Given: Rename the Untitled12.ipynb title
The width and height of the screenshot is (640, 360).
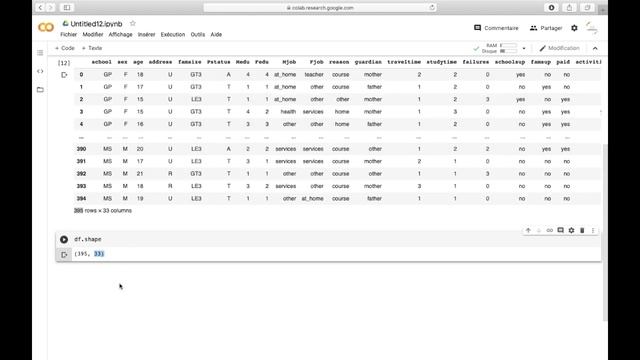Looking at the screenshot, I should click(96, 24).
